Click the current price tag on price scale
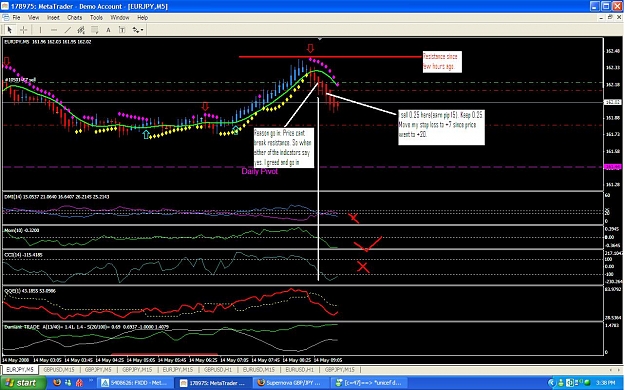625x390 pixels. click(612, 102)
